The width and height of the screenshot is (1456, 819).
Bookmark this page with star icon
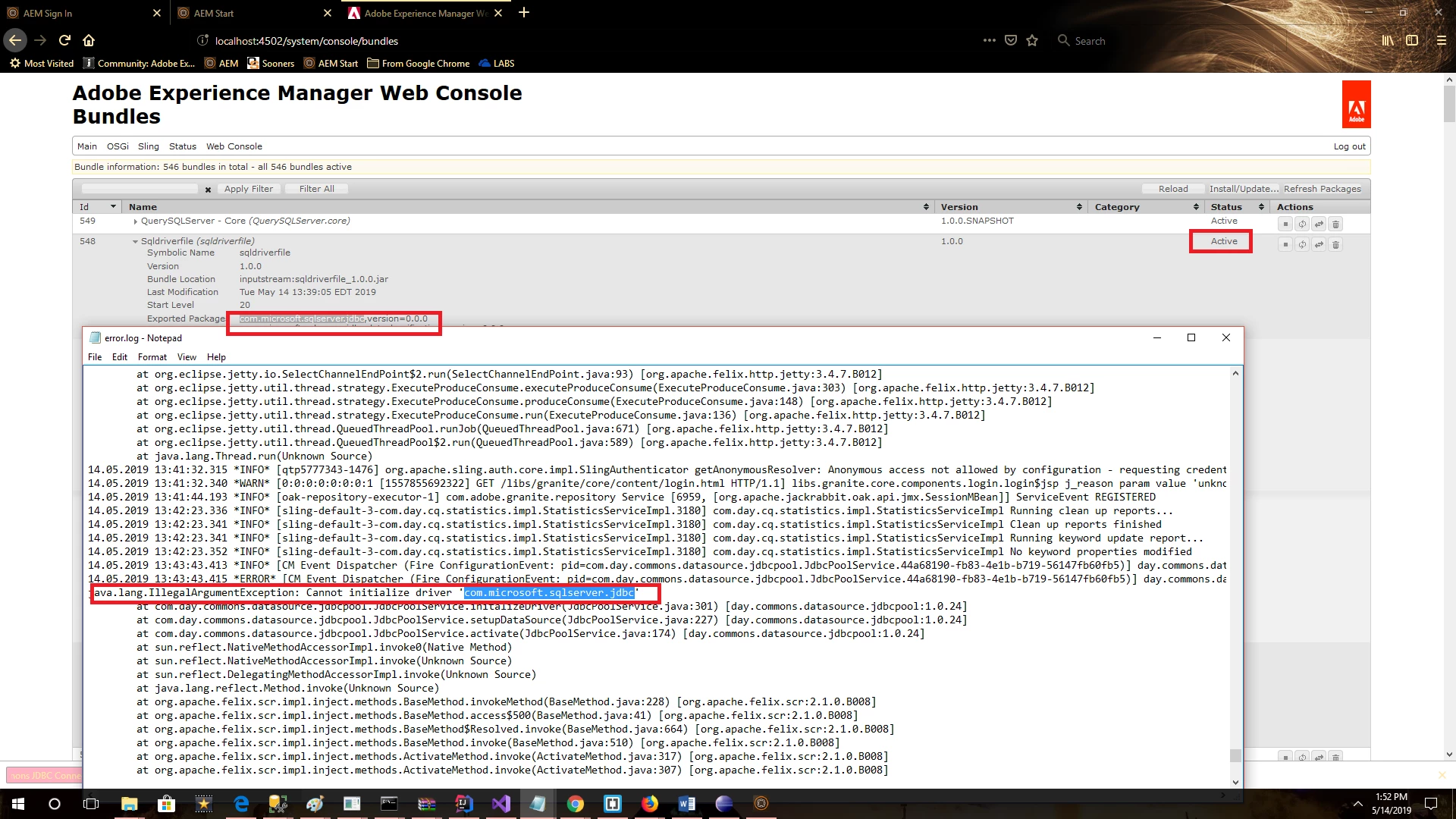coord(1032,41)
